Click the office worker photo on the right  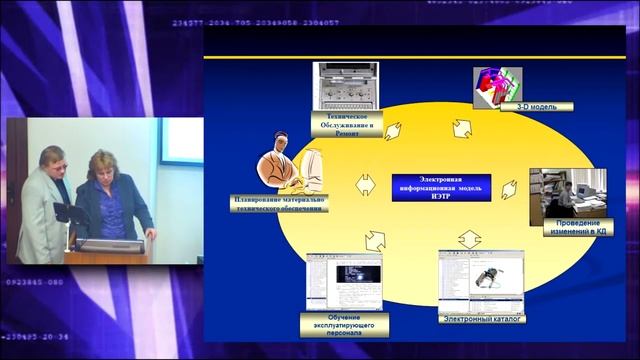pyautogui.click(x=568, y=197)
